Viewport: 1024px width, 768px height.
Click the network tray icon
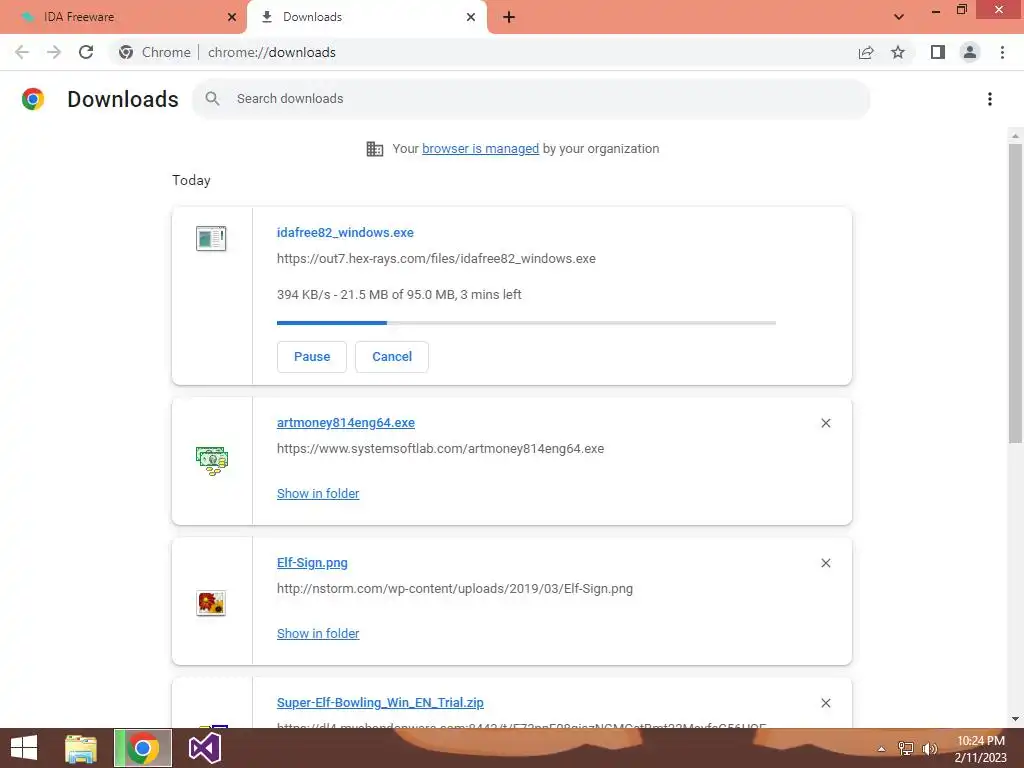[x=905, y=749]
